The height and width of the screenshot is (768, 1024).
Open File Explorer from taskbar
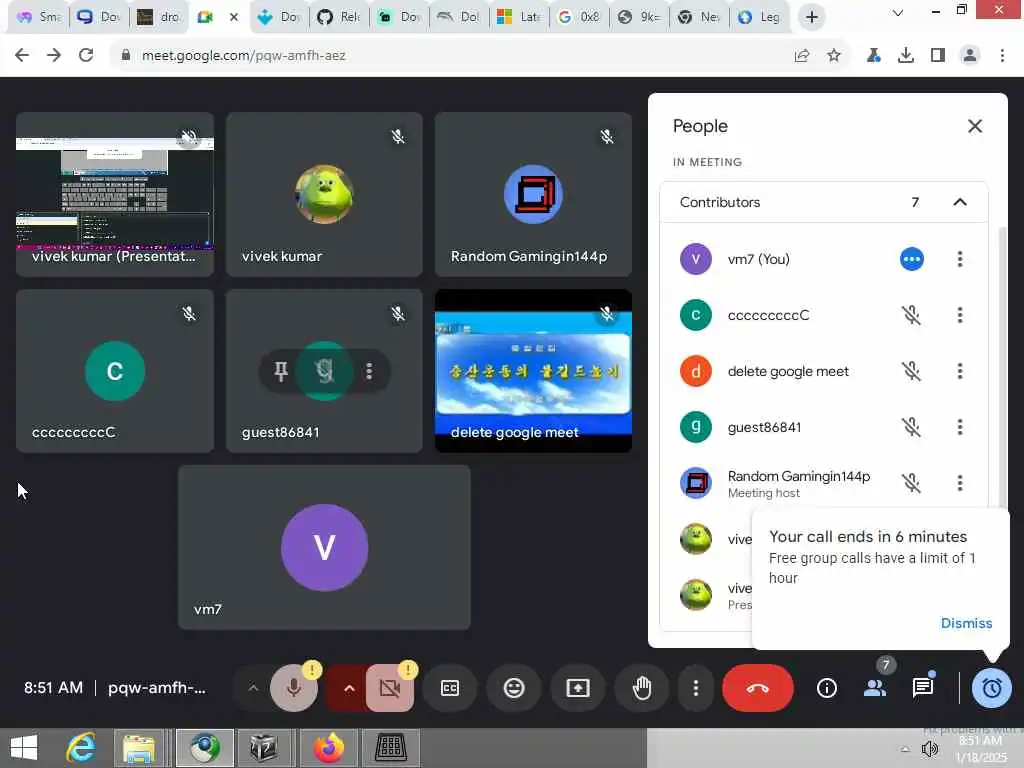[x=139, y=748]
